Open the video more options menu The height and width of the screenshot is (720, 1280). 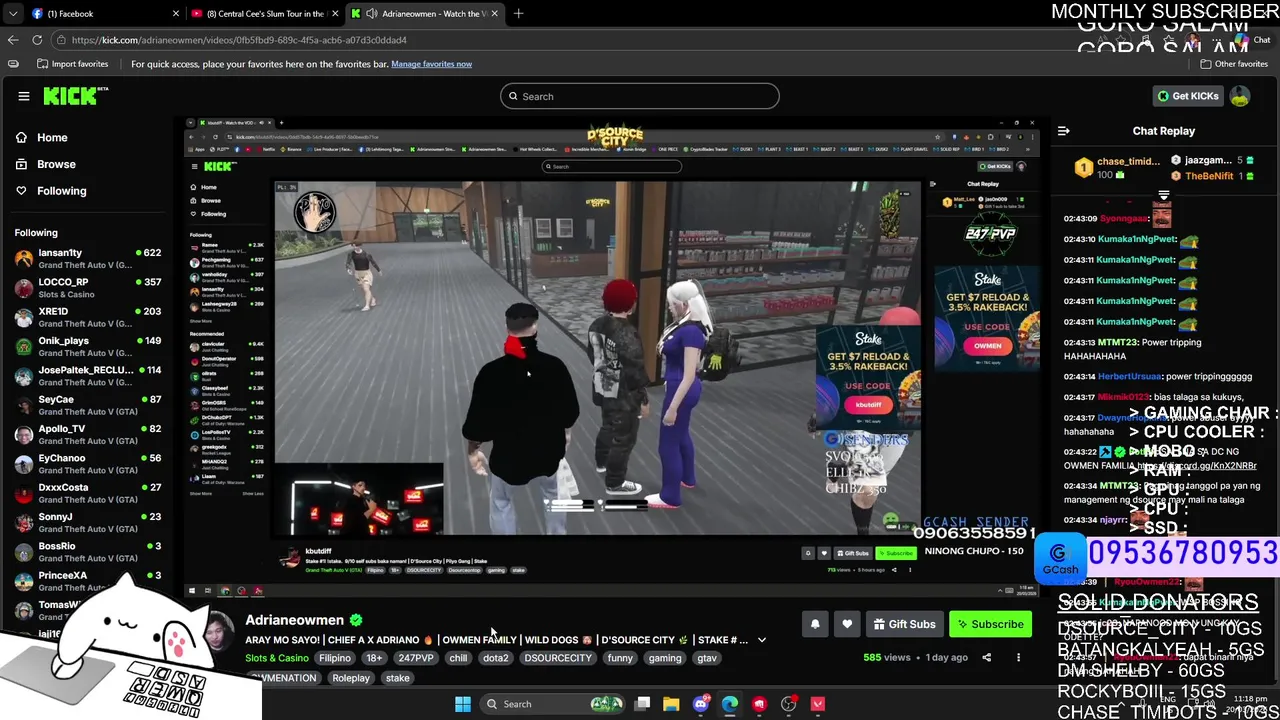pos(1018,657)
